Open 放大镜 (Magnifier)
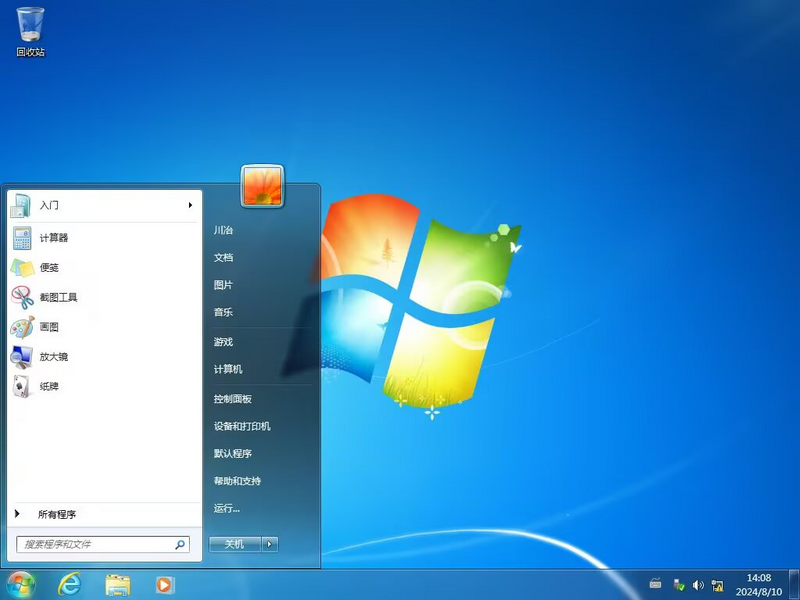 pos(54,357)
